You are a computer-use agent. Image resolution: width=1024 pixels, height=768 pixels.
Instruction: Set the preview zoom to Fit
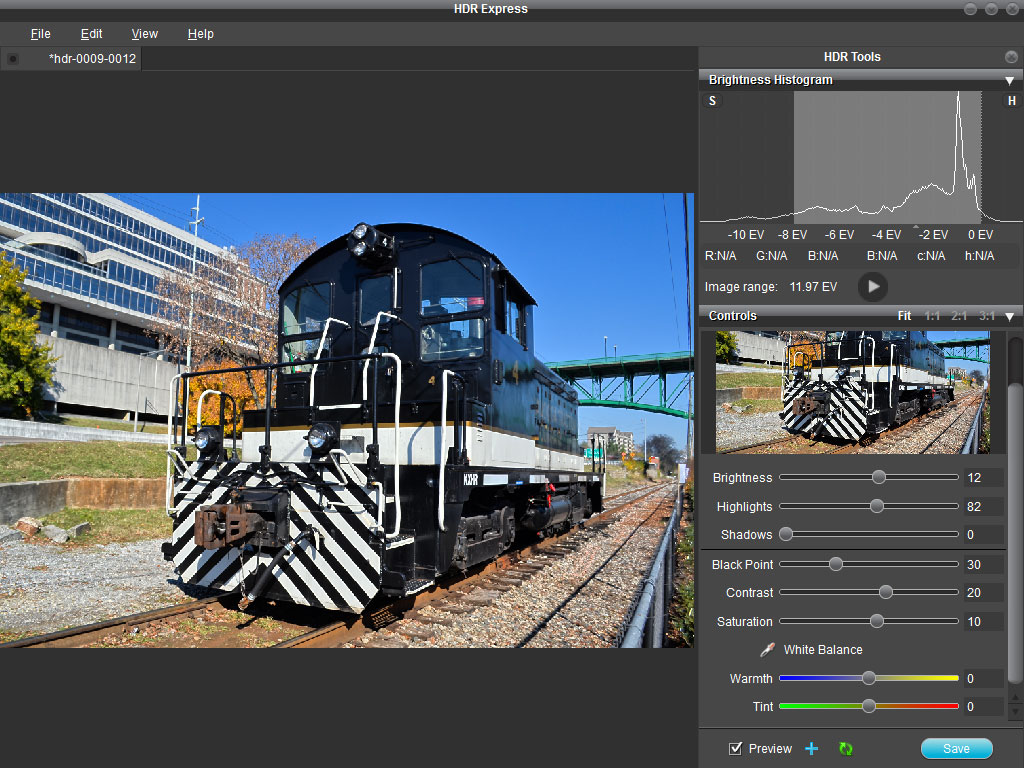pyautogui.click(x=904, y=316)
